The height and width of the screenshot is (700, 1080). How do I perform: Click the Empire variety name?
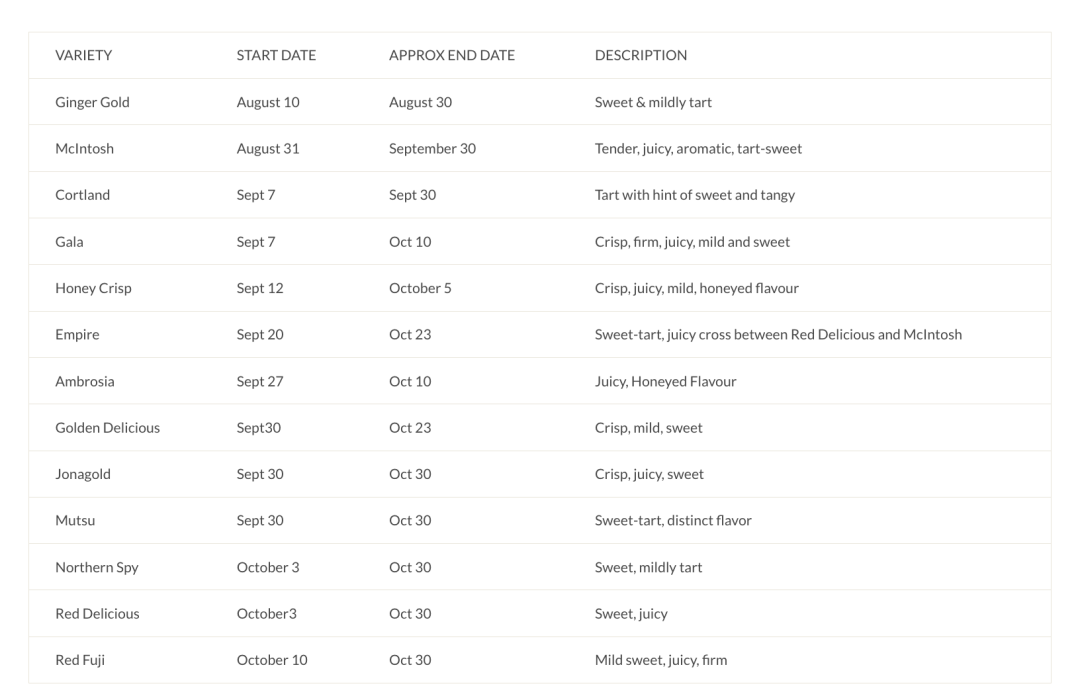coord(77,335)
